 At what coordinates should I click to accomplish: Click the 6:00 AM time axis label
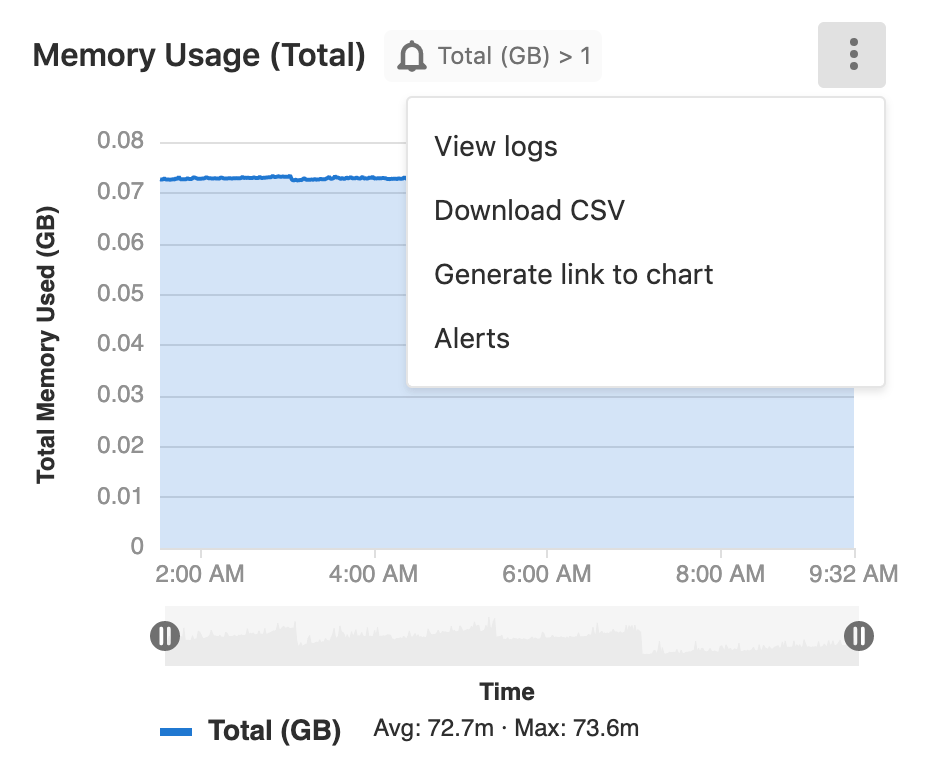click(547, 574)
